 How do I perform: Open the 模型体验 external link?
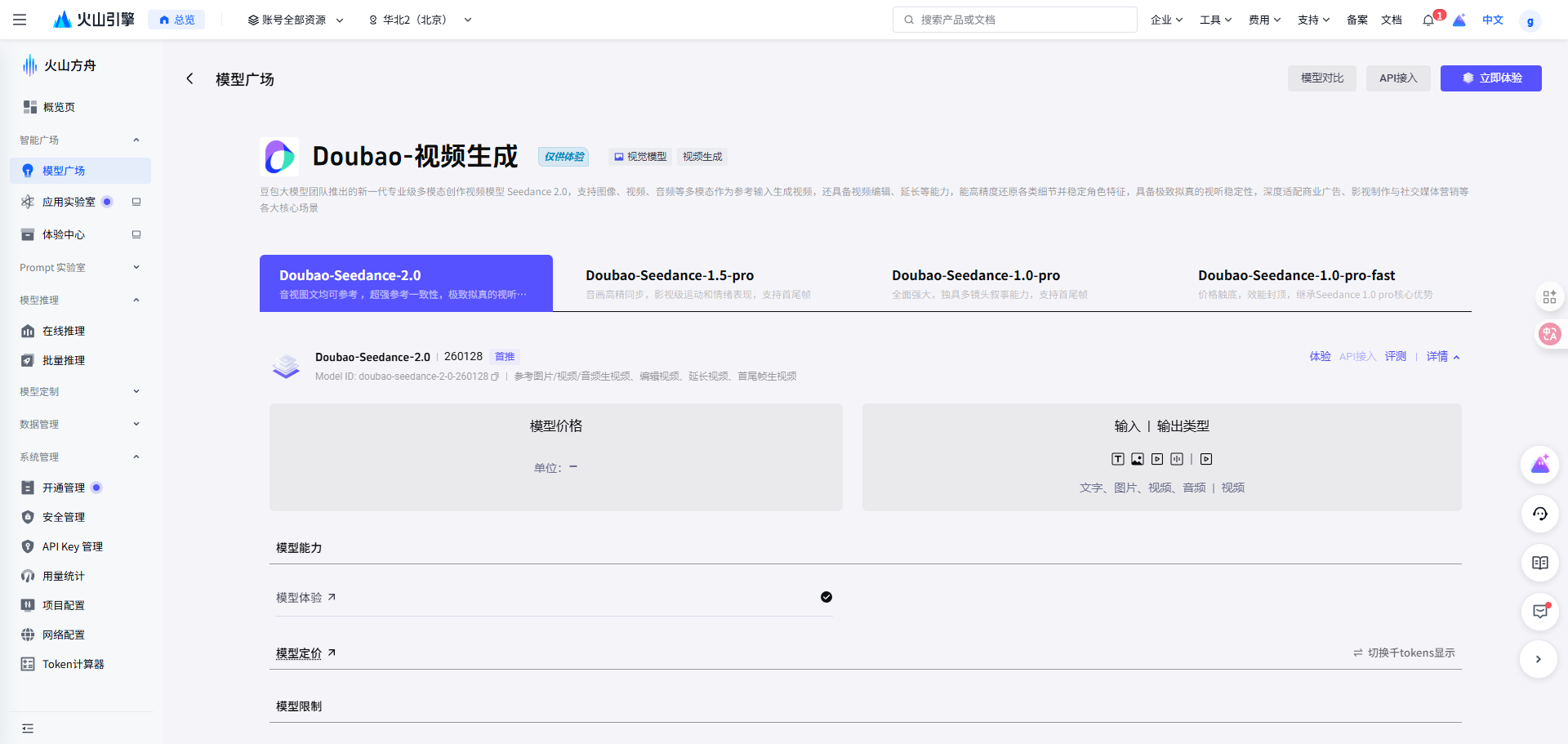click(x=306, y=598)
